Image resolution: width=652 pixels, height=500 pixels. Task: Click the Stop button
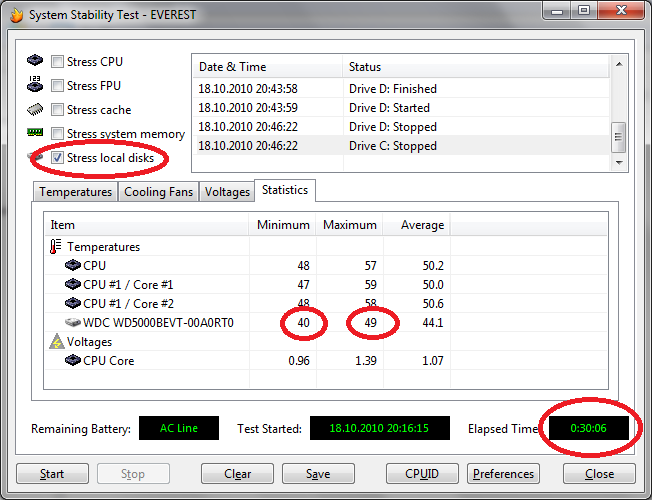point(133,474)
